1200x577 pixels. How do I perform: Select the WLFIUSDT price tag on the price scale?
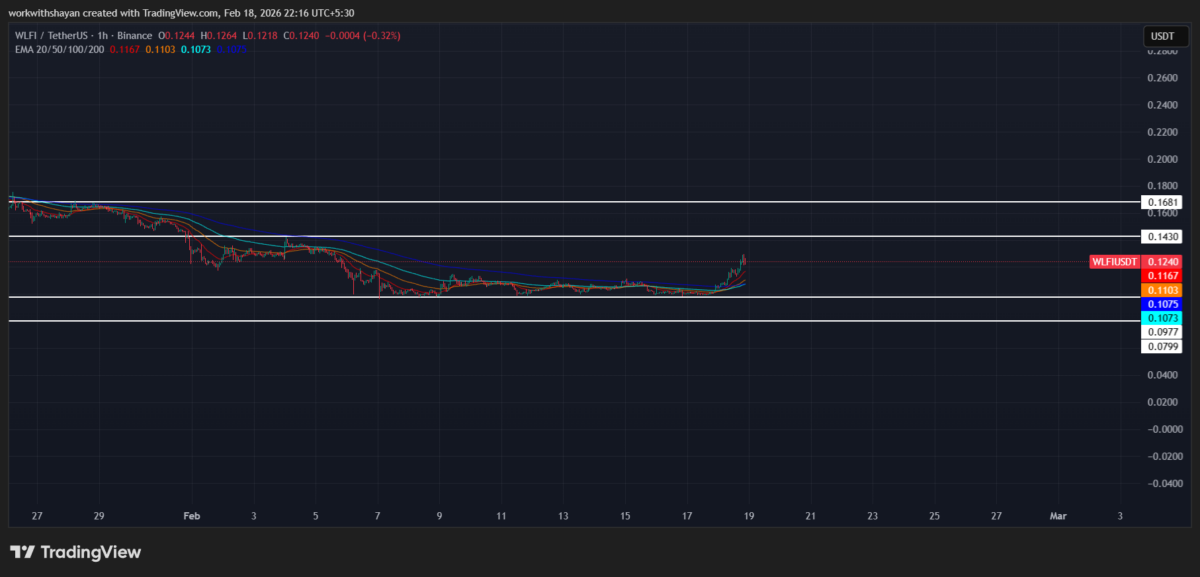1114,262
